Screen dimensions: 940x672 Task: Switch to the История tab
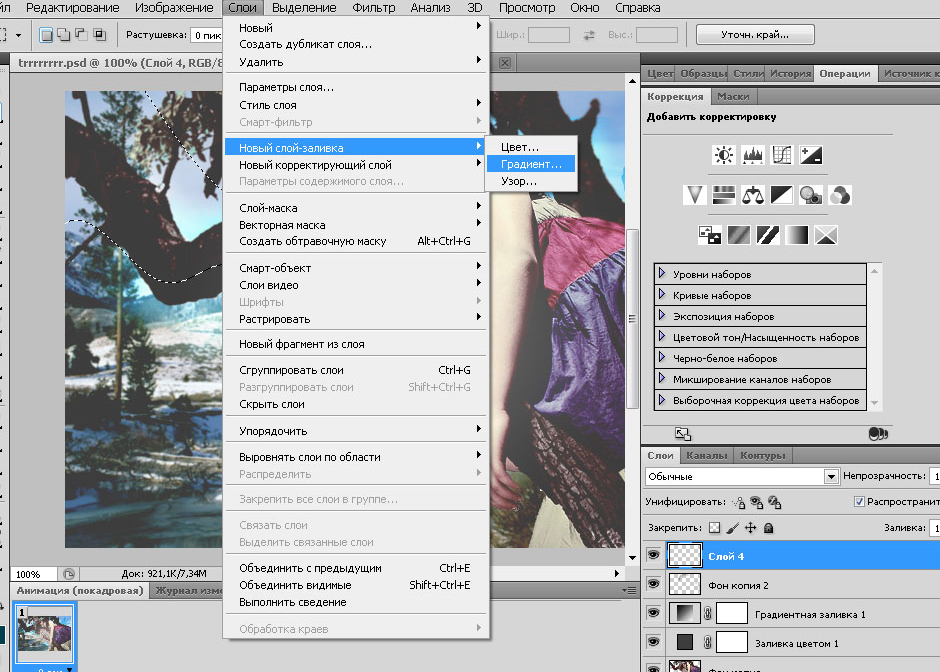(x=790, y=74)
